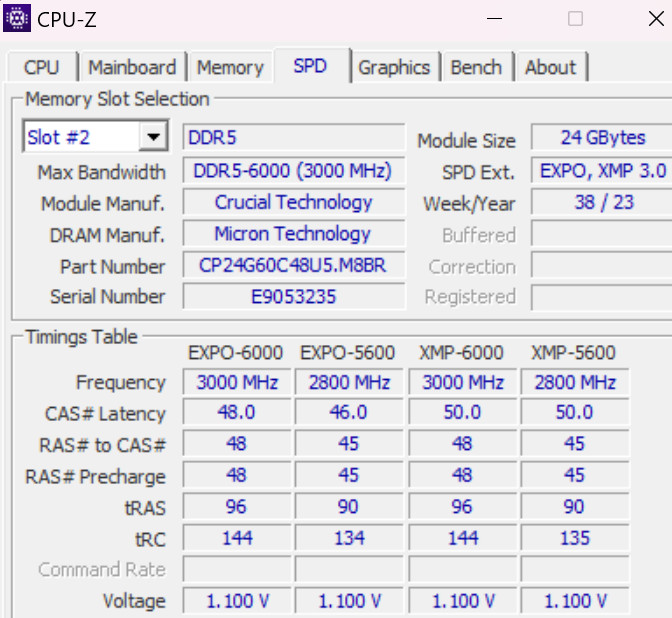Select the EXPO-6000 tRAS value 96
Viewport: 672px width, 618px height.
coord(237,506)
